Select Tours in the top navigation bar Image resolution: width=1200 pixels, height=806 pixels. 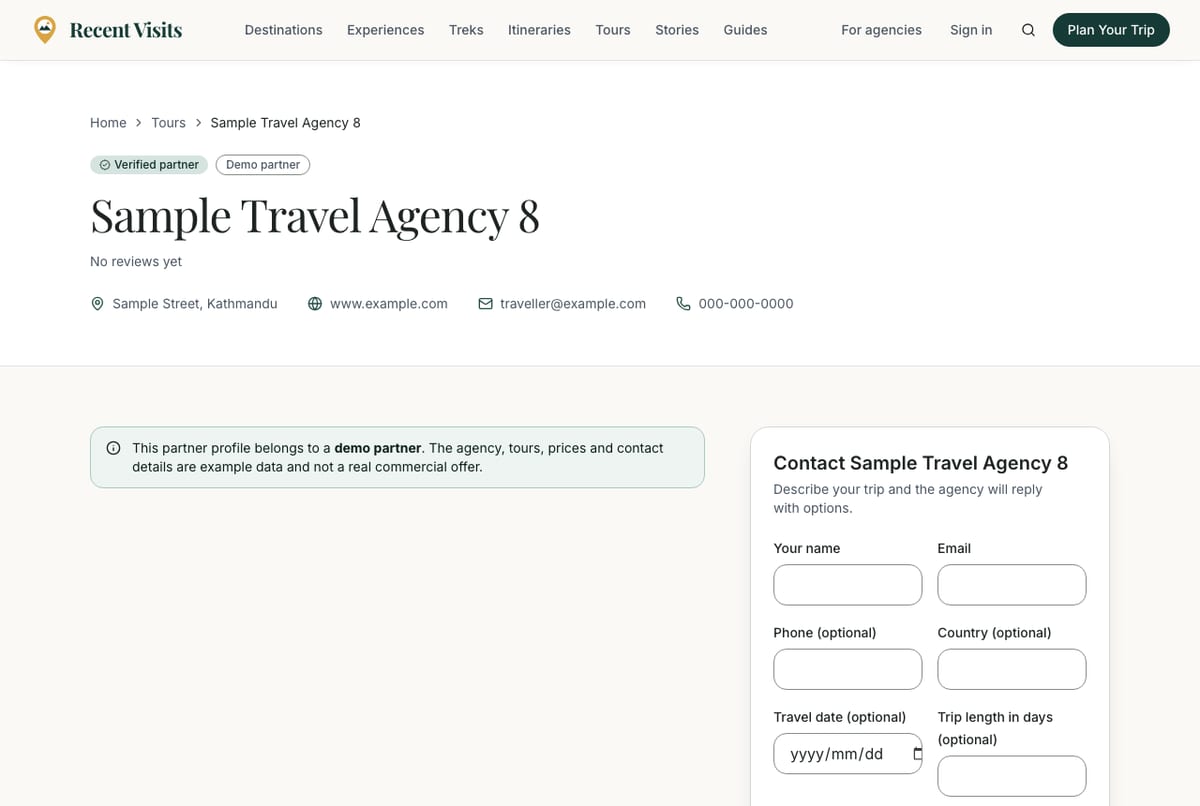pos(613,30)
